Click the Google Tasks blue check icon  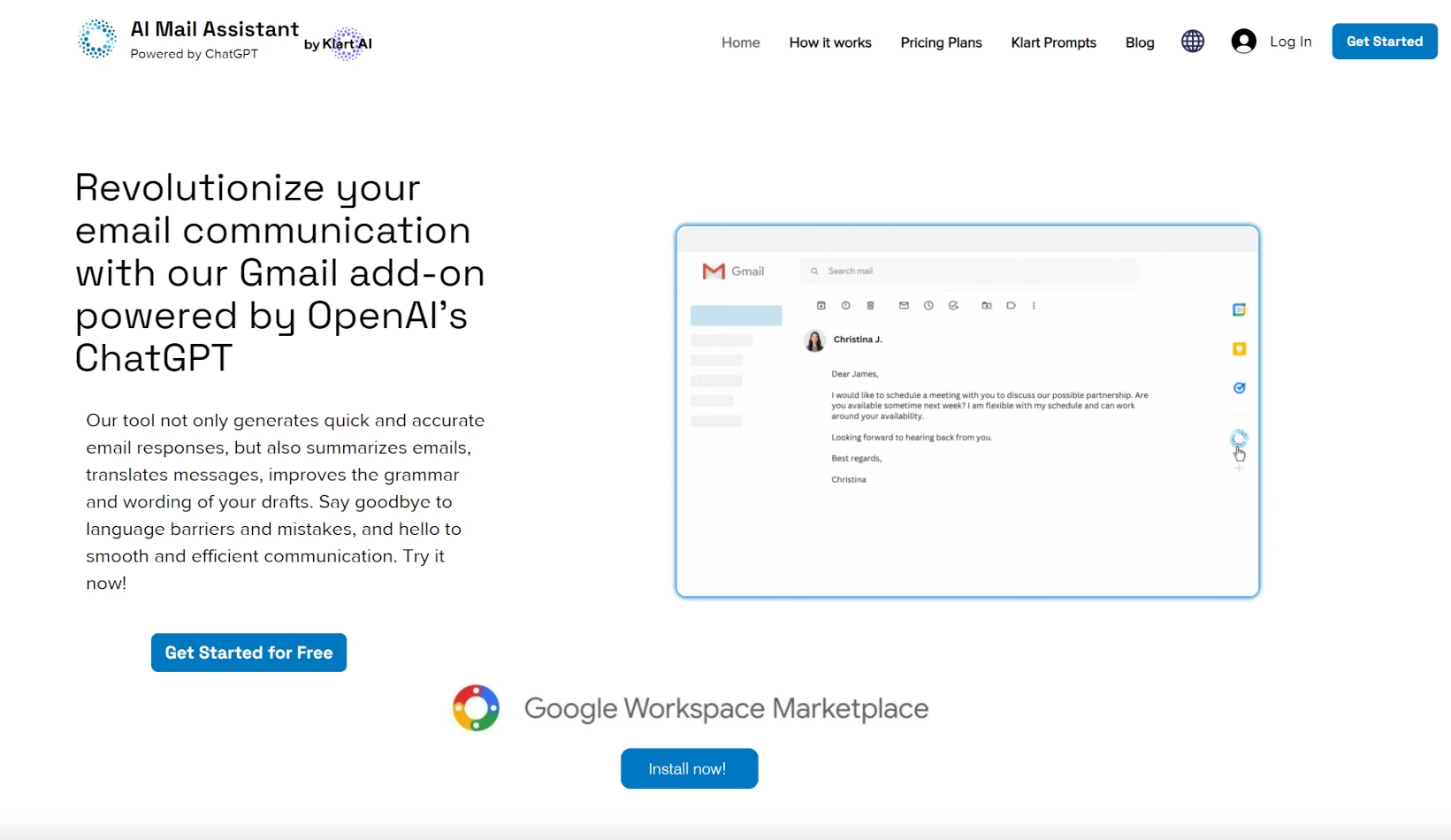(x=1239, y=388)
